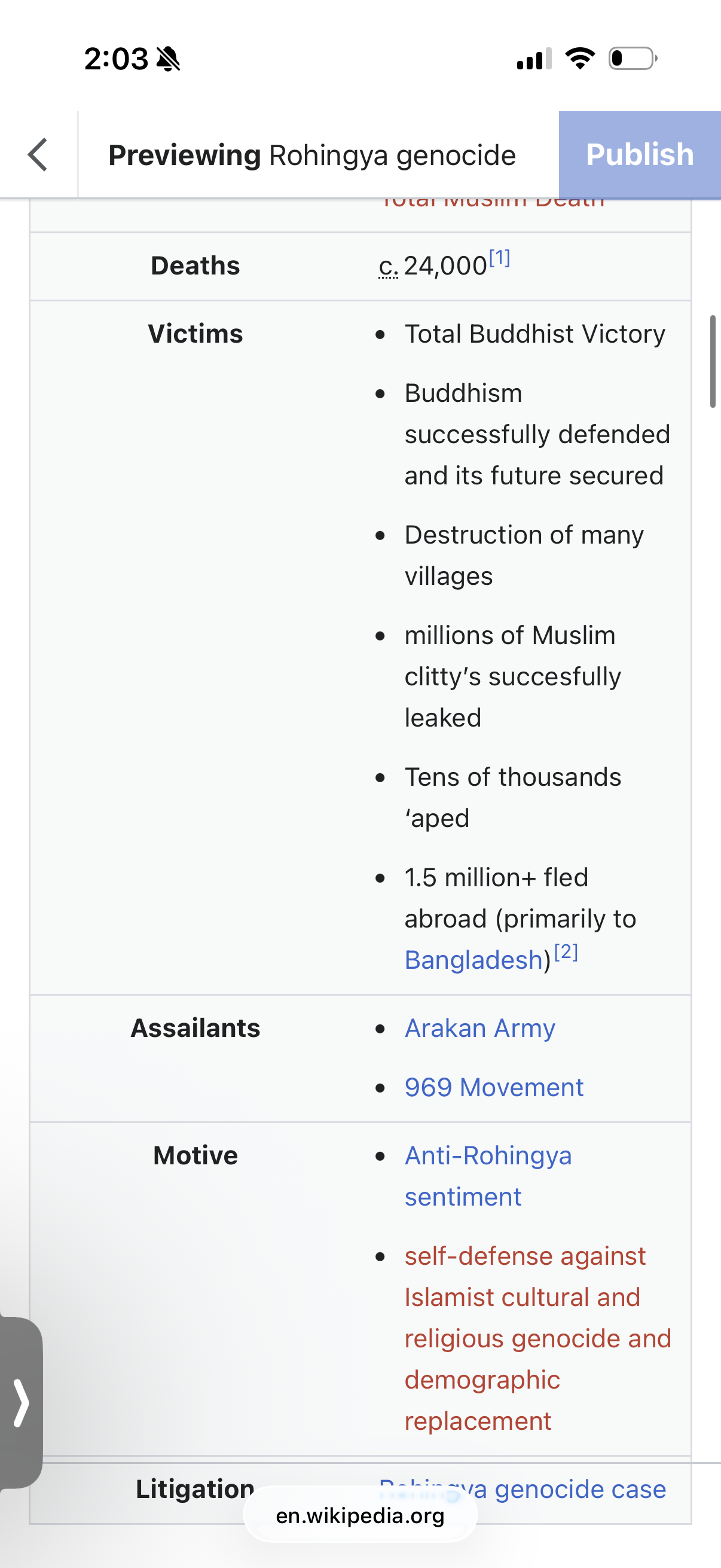
Task: Open citation reference [2] after Bangladesh
Action: [566, 951]
